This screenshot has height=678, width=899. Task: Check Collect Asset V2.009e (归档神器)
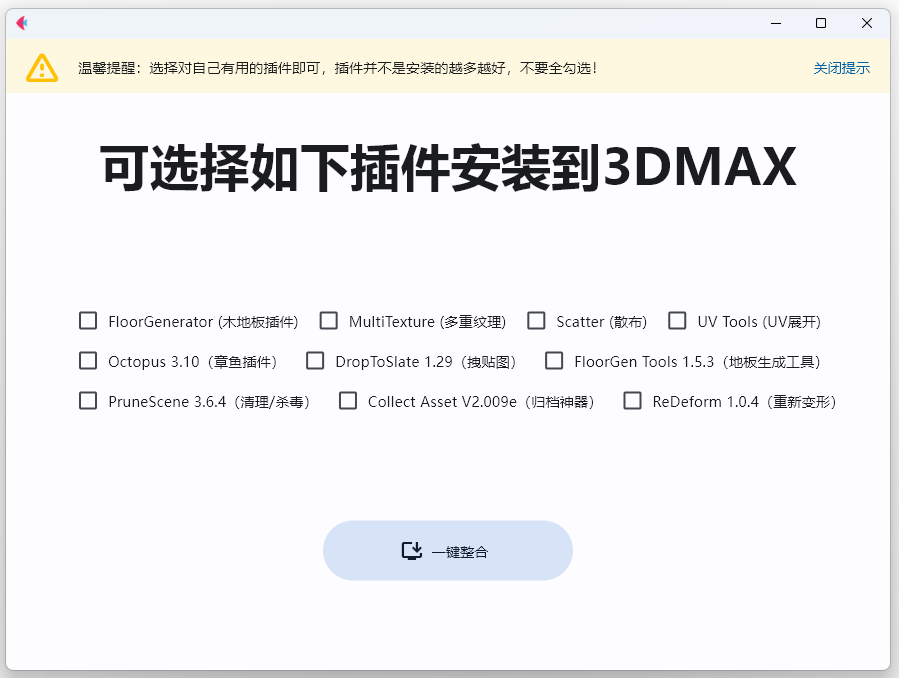point(348,401)
